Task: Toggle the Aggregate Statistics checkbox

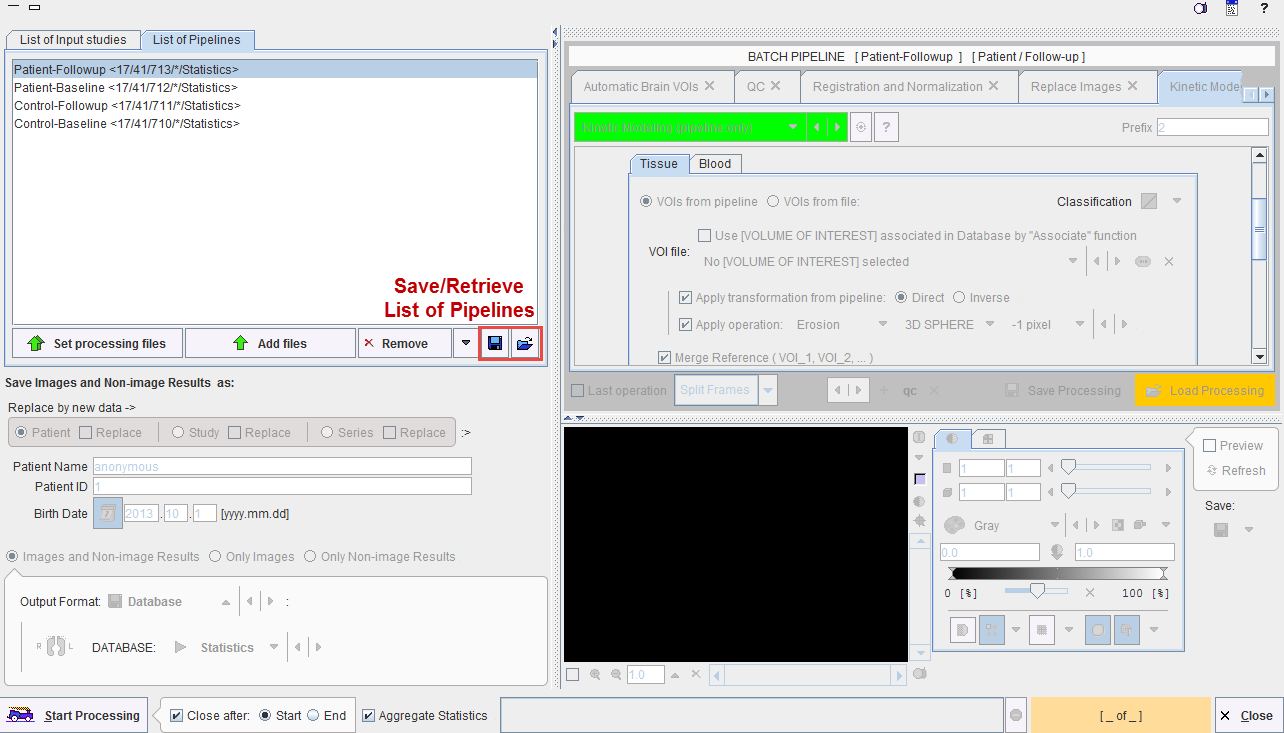Action: [369, 716]
